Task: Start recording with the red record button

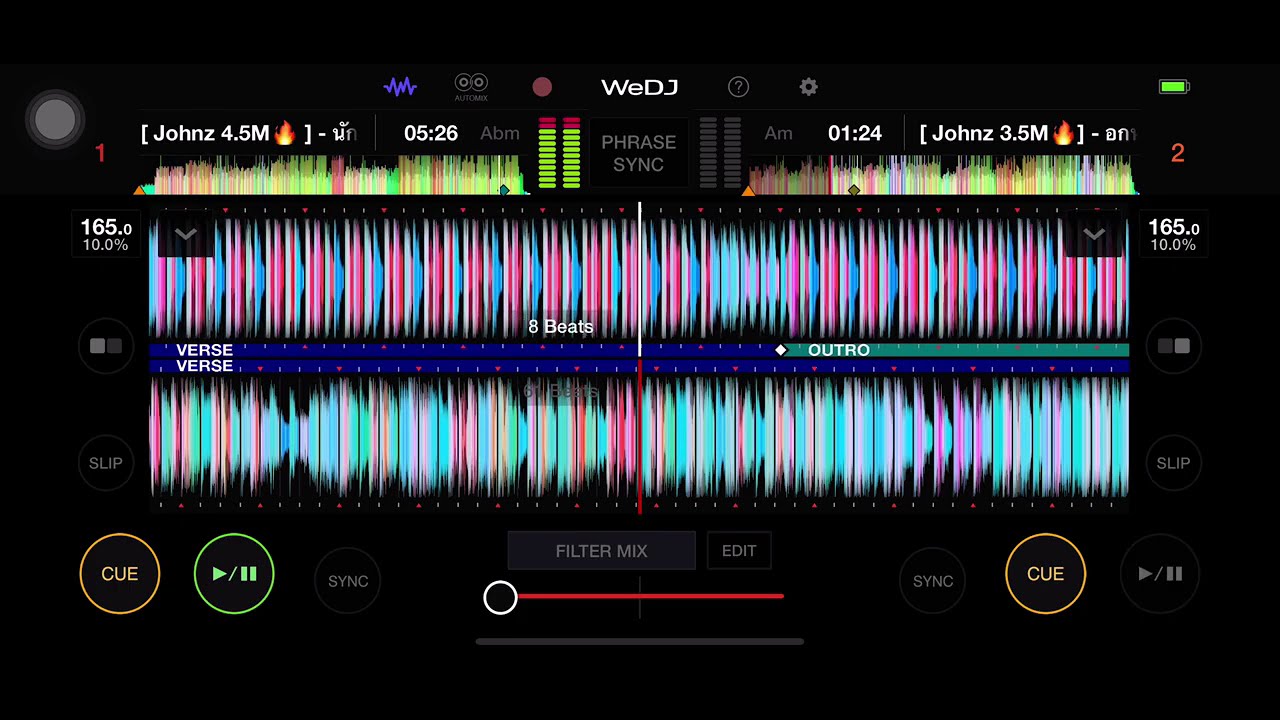Action: 542,87
